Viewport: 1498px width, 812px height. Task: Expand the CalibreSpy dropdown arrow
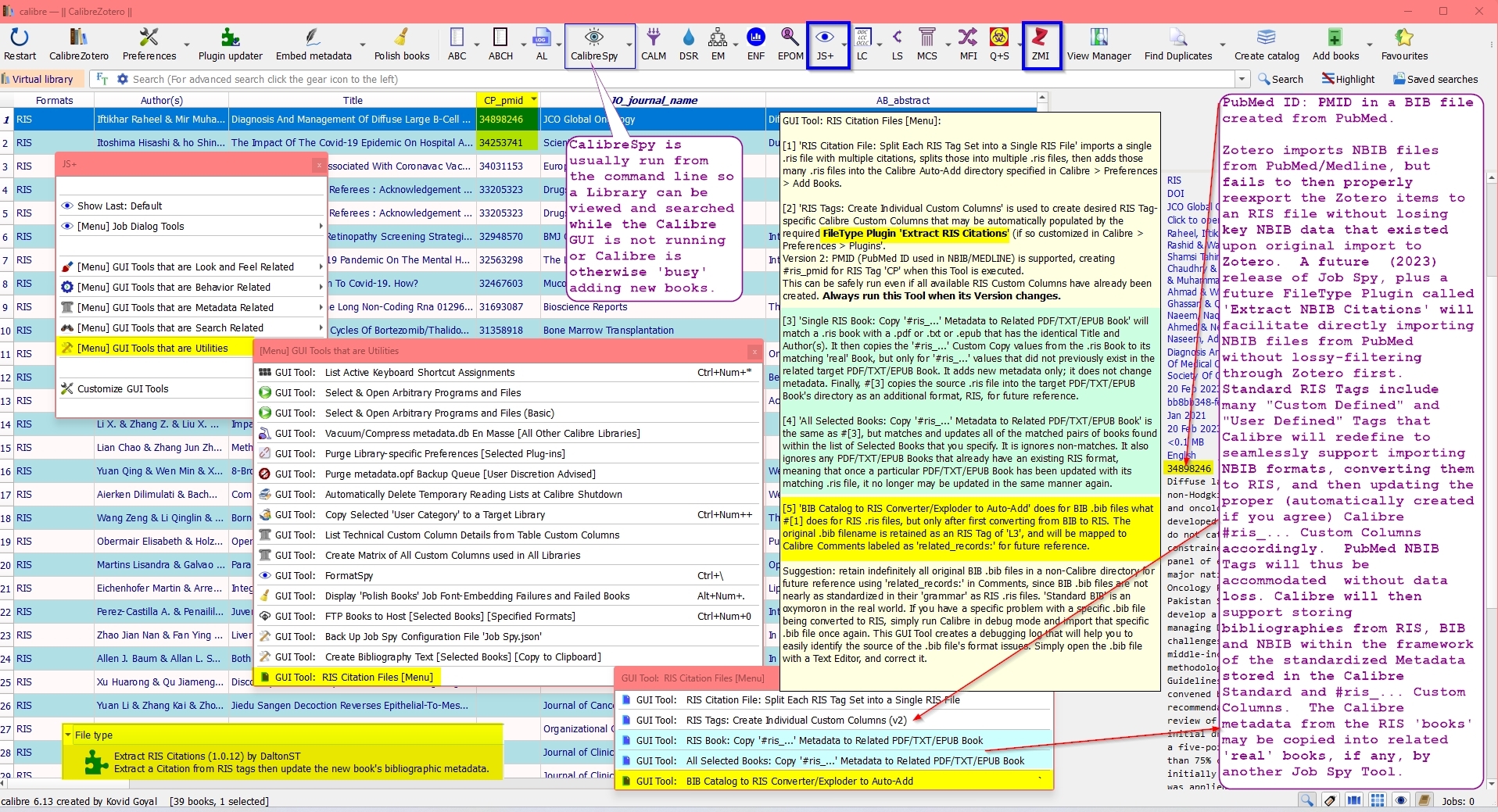[x=629, y=45]
